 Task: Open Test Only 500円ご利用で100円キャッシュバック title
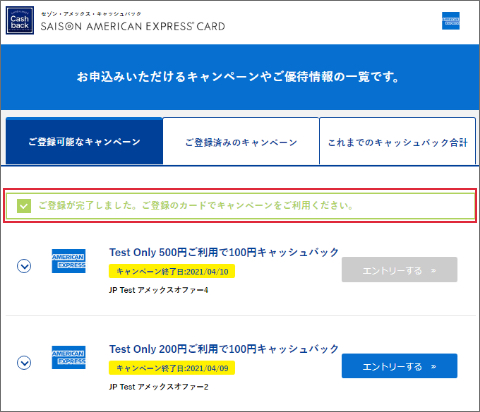[x=224, y=252]
